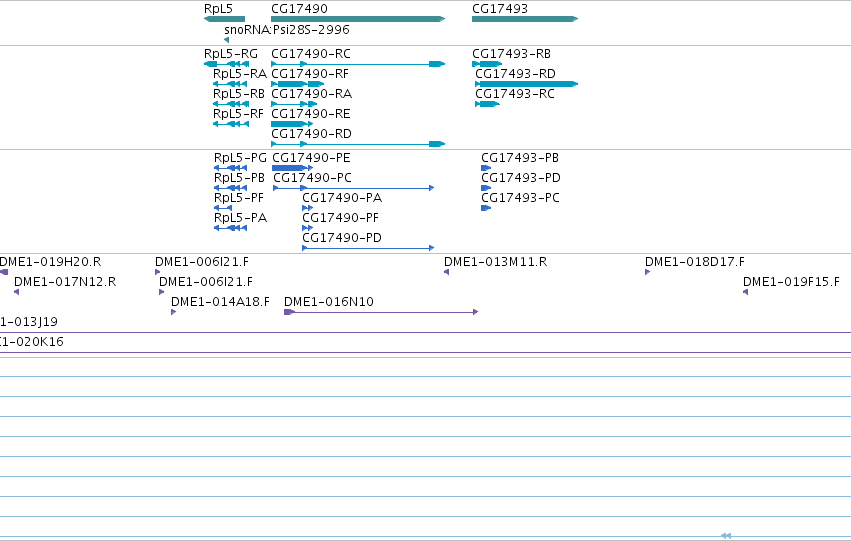Click the RpL5-RB transcript label

(239, 94)
